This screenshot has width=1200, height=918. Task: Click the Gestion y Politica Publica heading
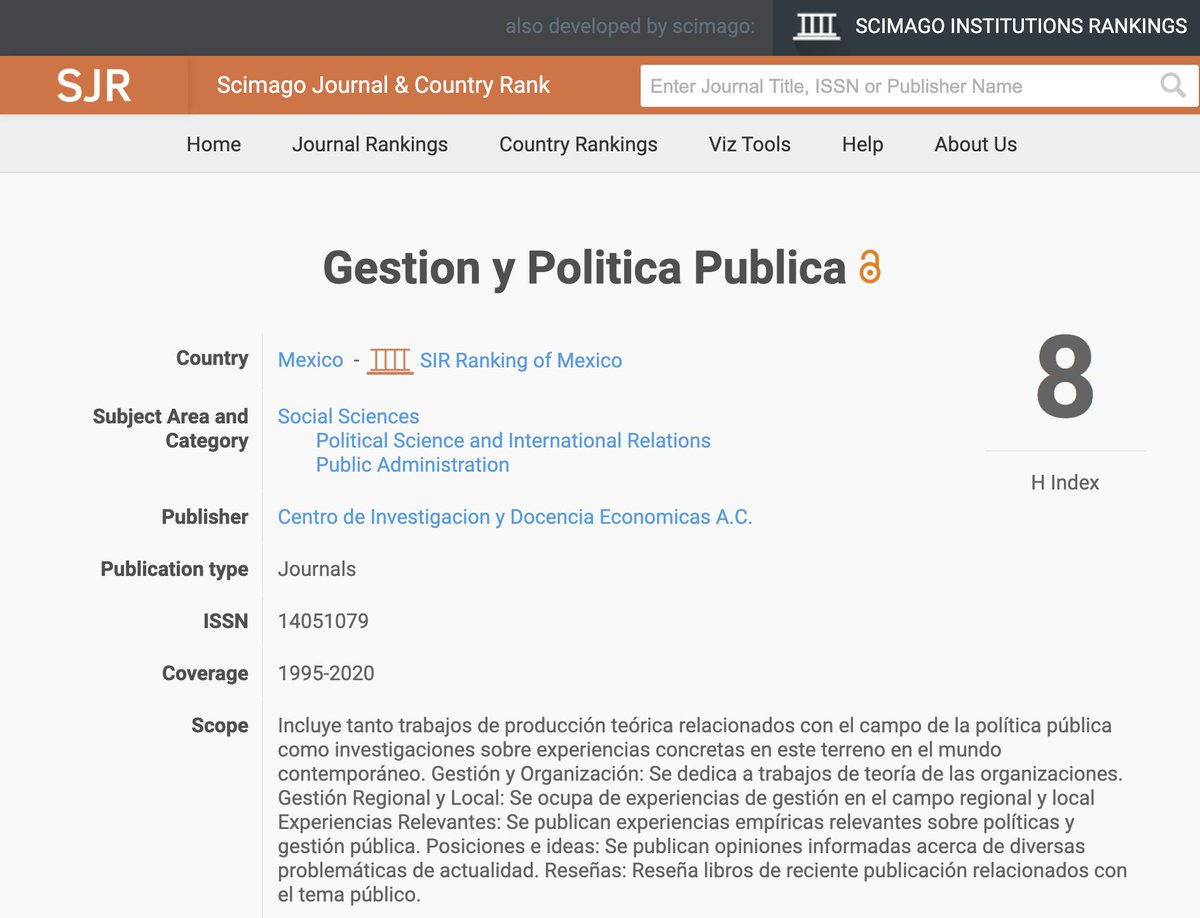585,268
